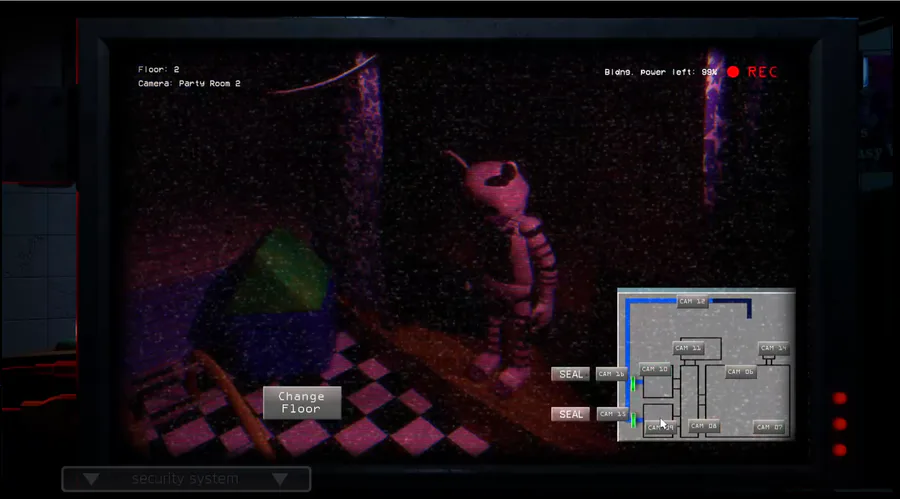Screen dimensions: 900x499
Task: Lower the security system monitor bar
Action: point(186,479)
